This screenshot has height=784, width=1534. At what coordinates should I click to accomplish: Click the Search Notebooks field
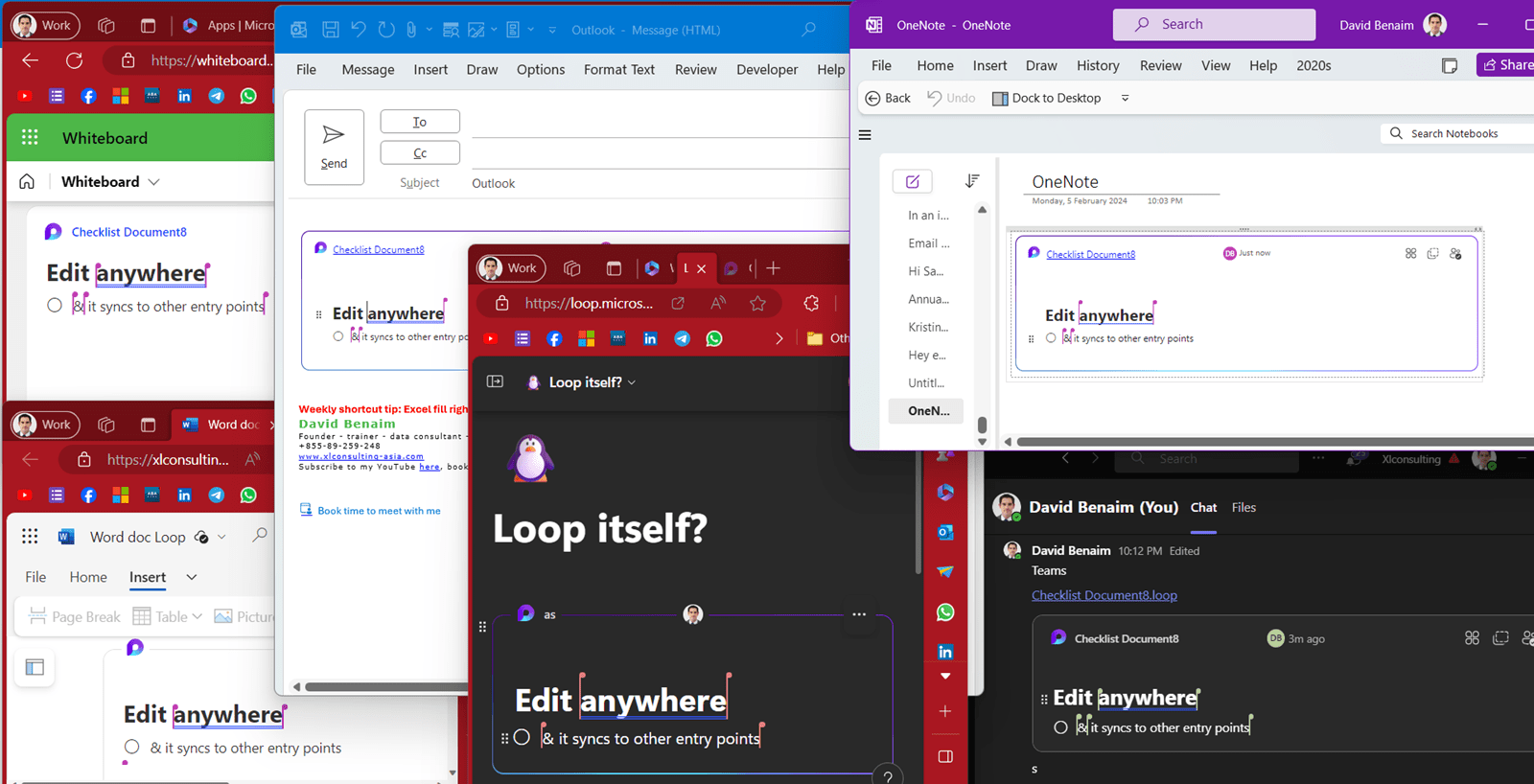[x=1457, y=133]
